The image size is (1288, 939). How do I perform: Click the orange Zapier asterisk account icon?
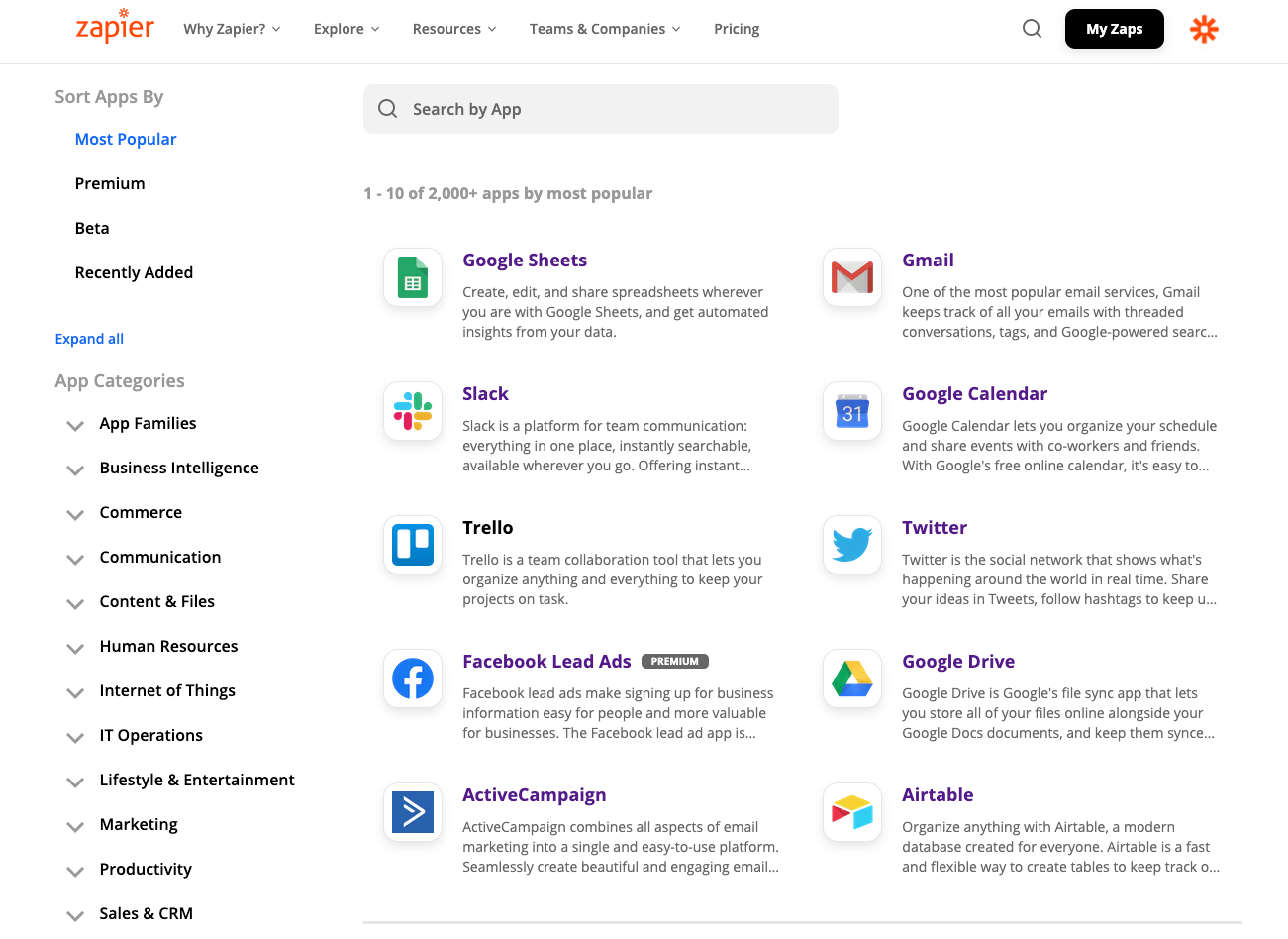click(1204, 29)
